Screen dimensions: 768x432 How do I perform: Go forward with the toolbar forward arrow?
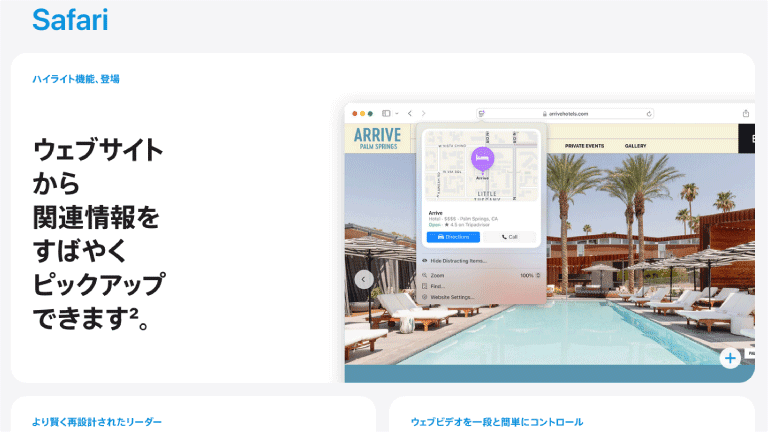pos(424,113)
